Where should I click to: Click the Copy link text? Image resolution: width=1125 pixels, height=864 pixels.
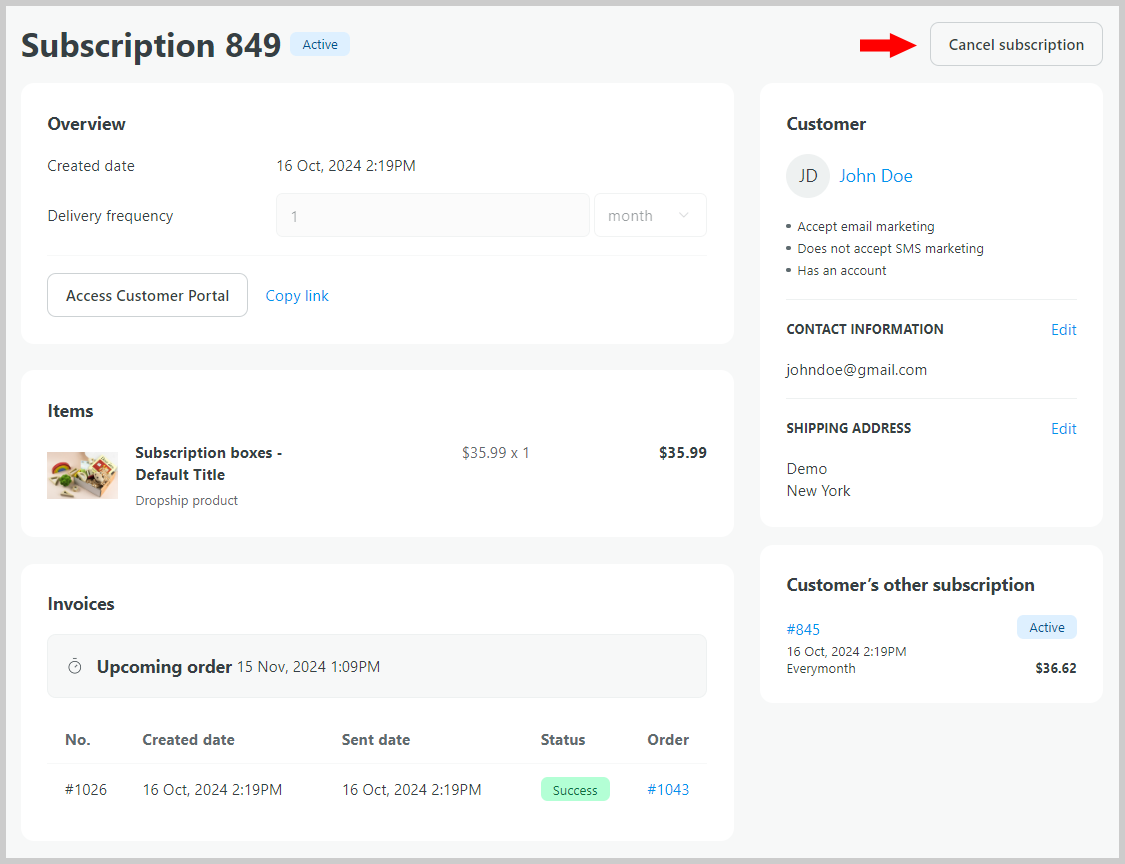point(297,296)
